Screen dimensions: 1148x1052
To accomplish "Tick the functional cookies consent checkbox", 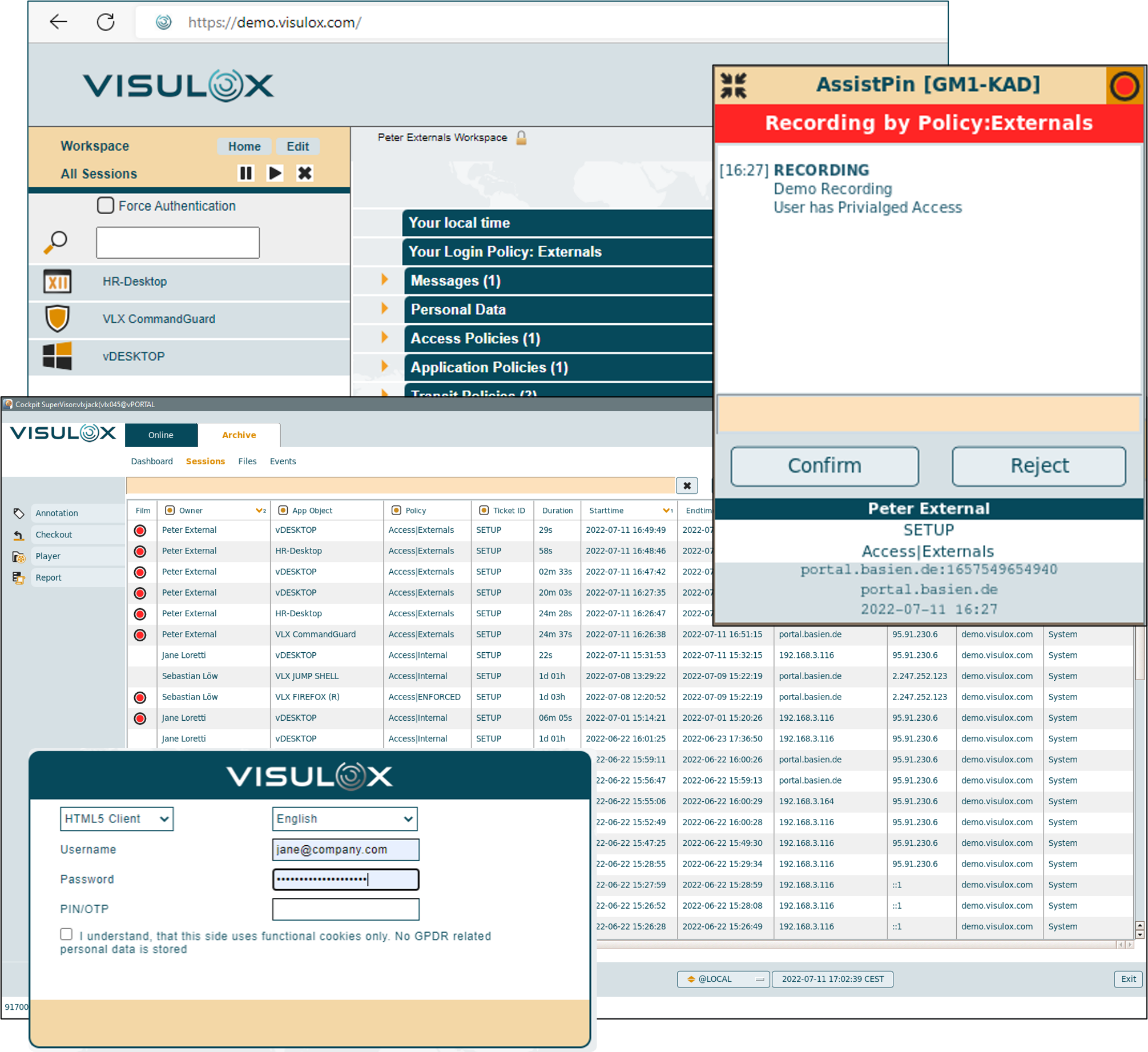I will (66, 934).
